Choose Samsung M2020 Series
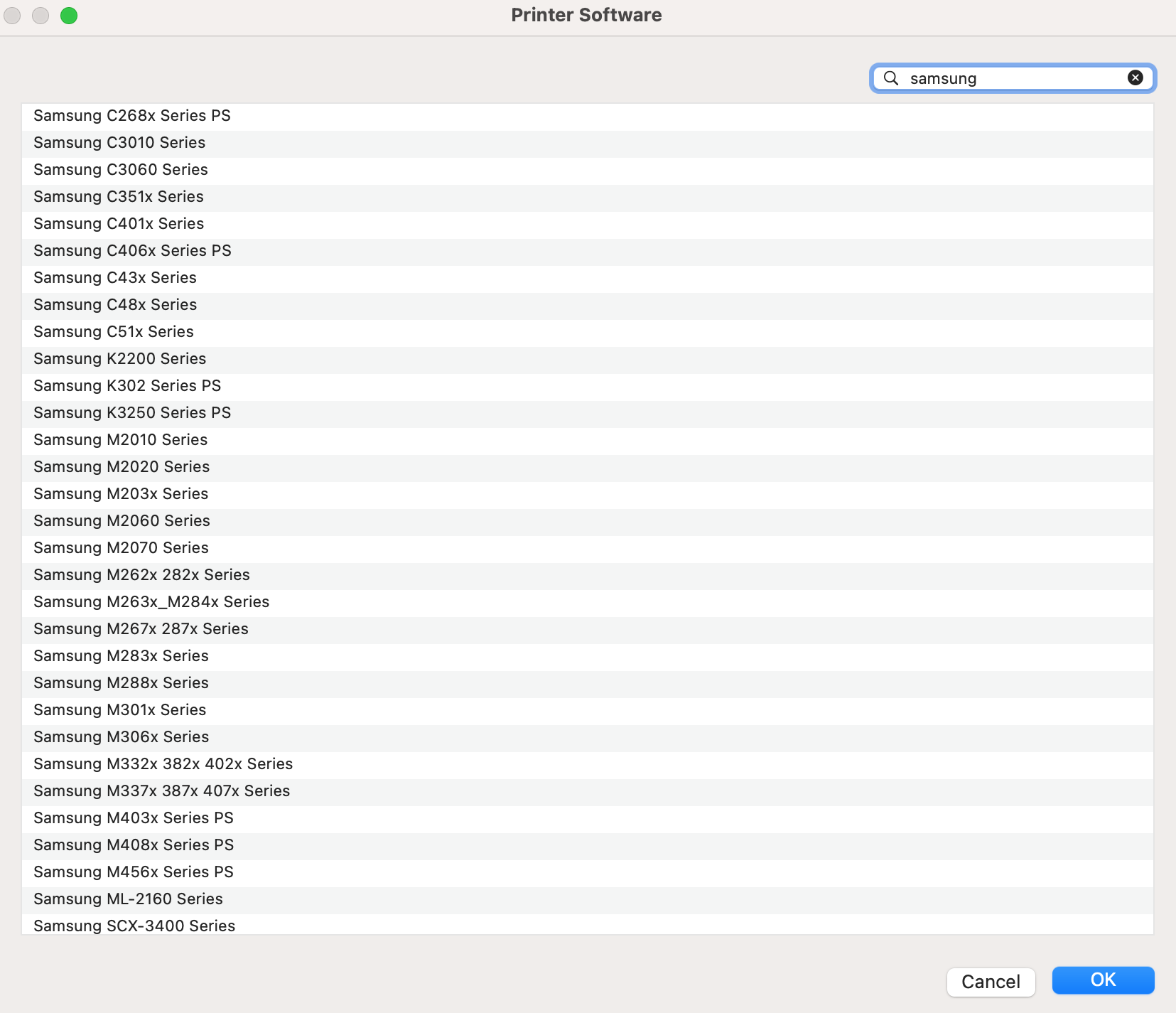 point(588,467)
